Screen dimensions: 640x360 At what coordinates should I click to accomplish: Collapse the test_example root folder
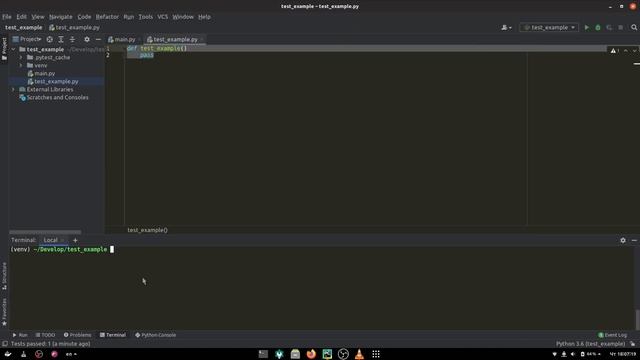point(13,49)
